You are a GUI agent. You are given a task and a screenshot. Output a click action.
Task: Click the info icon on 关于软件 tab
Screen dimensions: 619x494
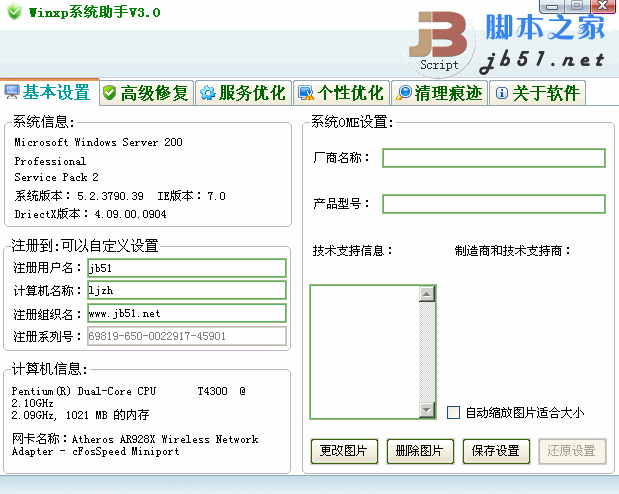click(501, 93)
